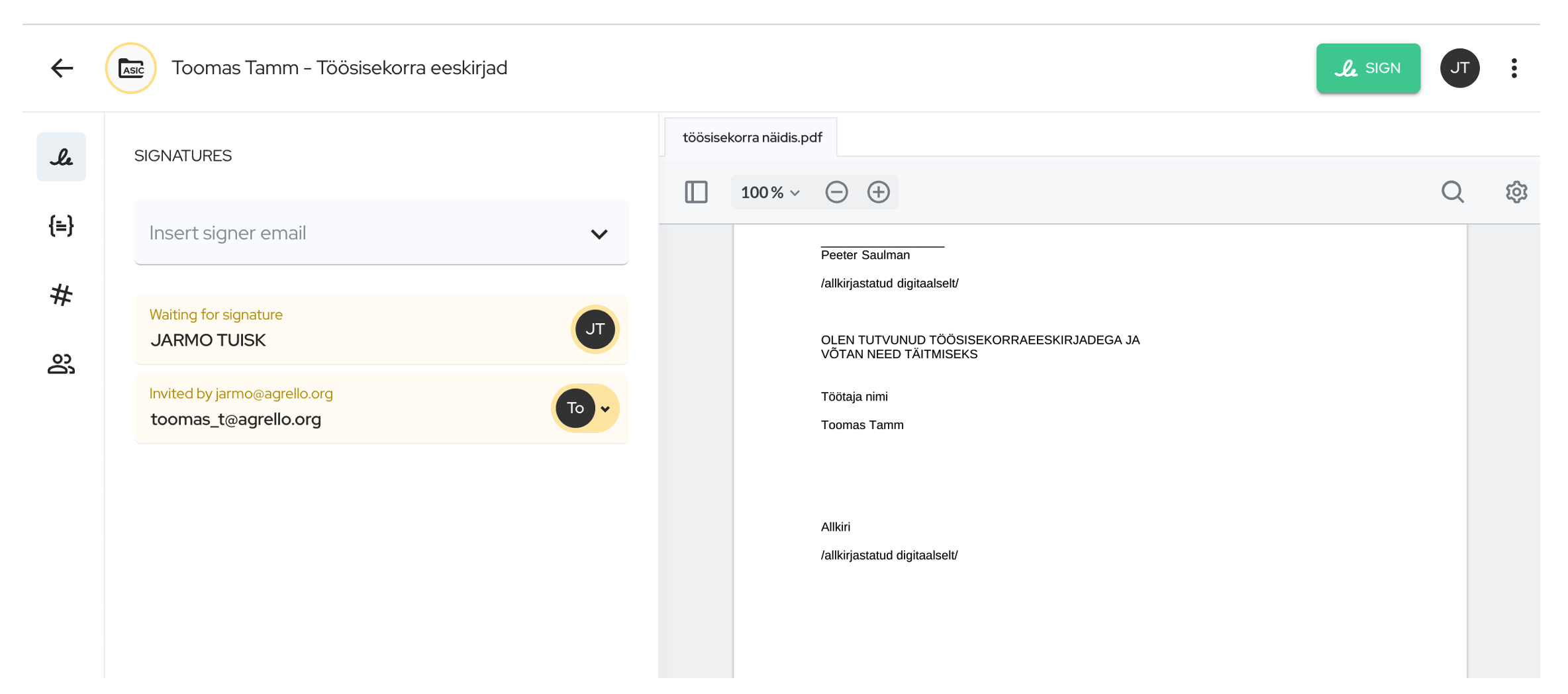1568x694 pixels.
Task: Click the JT user avatar in header
Action: (x=1459, y=68)
